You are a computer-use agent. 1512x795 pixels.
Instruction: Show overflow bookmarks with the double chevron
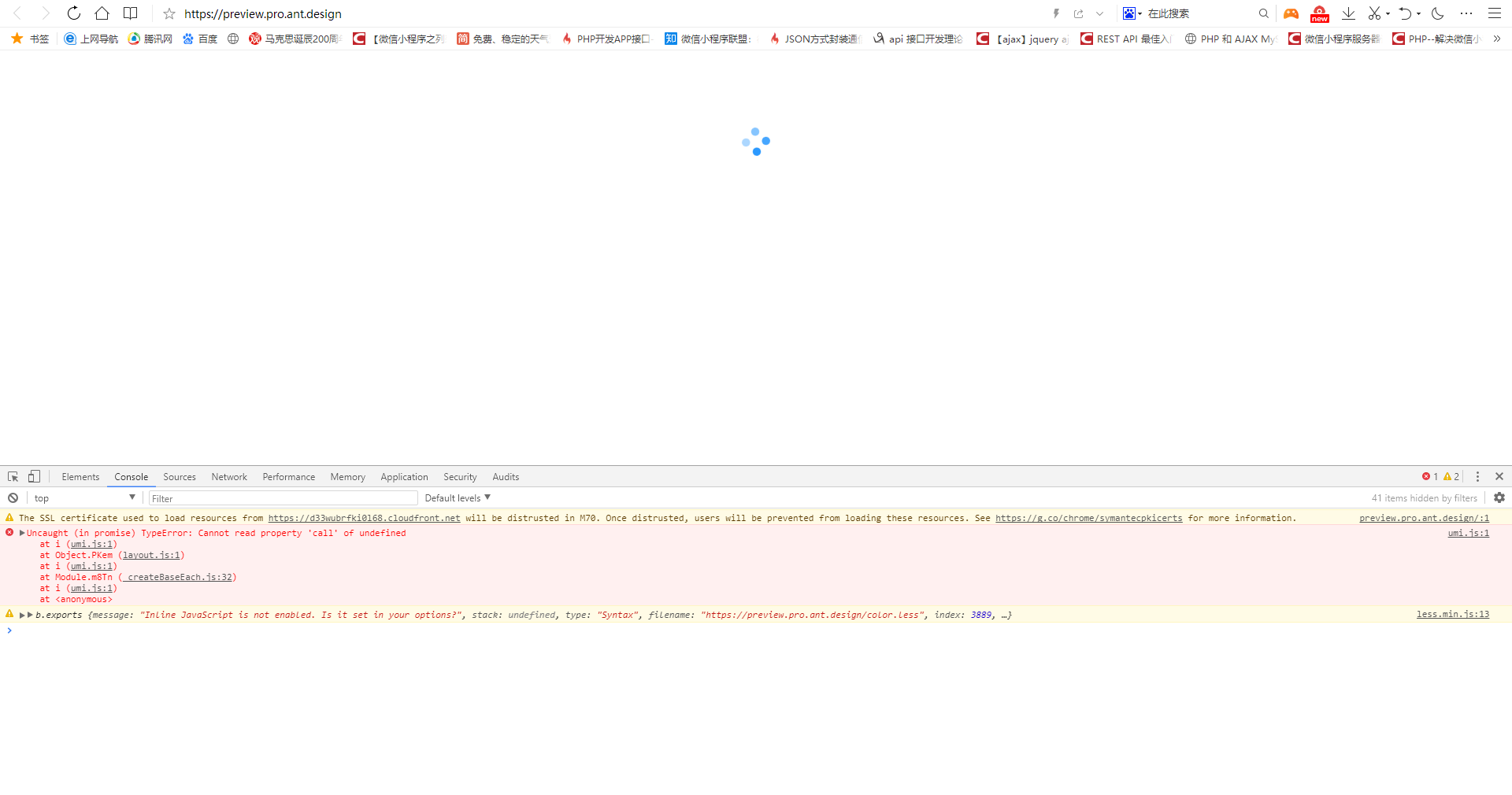tap(1497, 39)
